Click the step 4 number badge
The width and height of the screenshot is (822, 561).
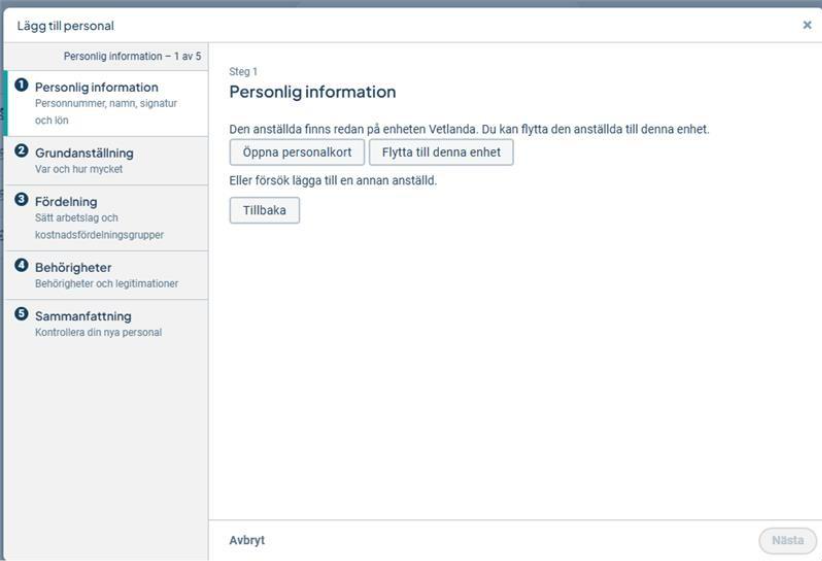coord(22,266)
